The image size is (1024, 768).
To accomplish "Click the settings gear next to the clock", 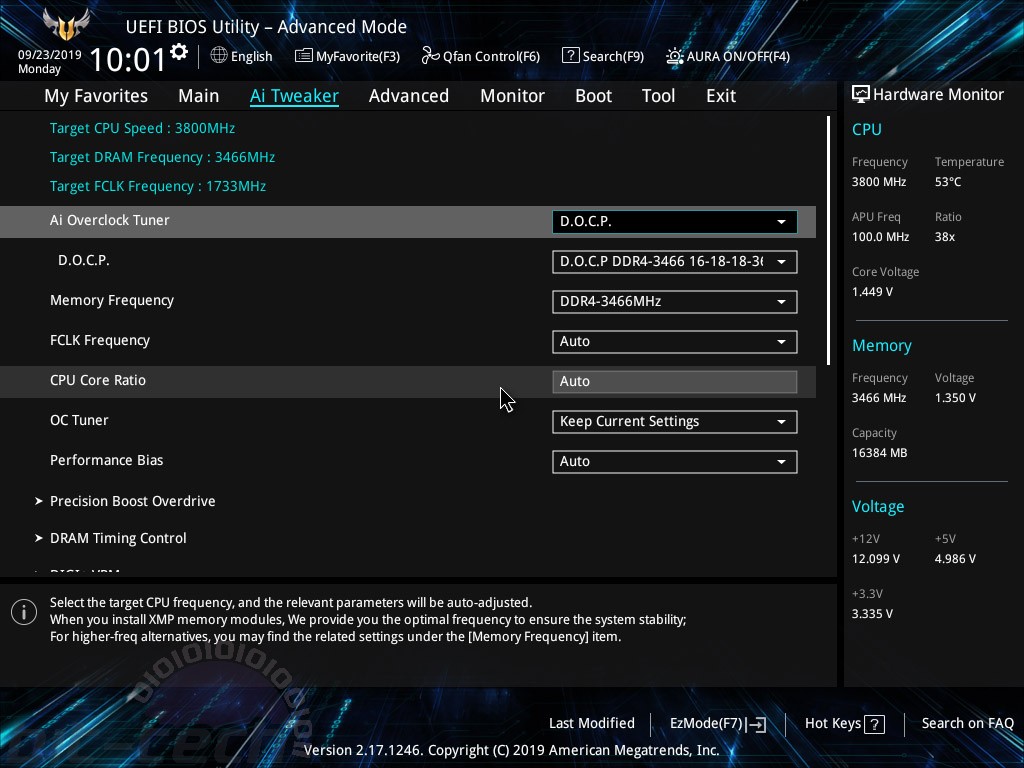I will [179, 52].
